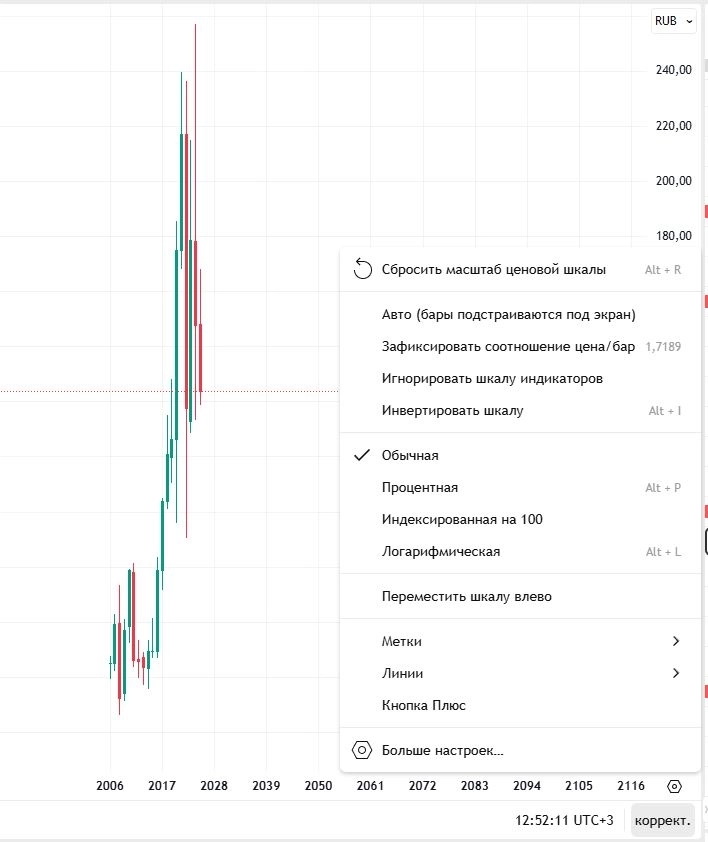Screen dimensions: 708x842
Task: Click the 12:52:11 UTC+3 timezone button
Action: point(563,820)
